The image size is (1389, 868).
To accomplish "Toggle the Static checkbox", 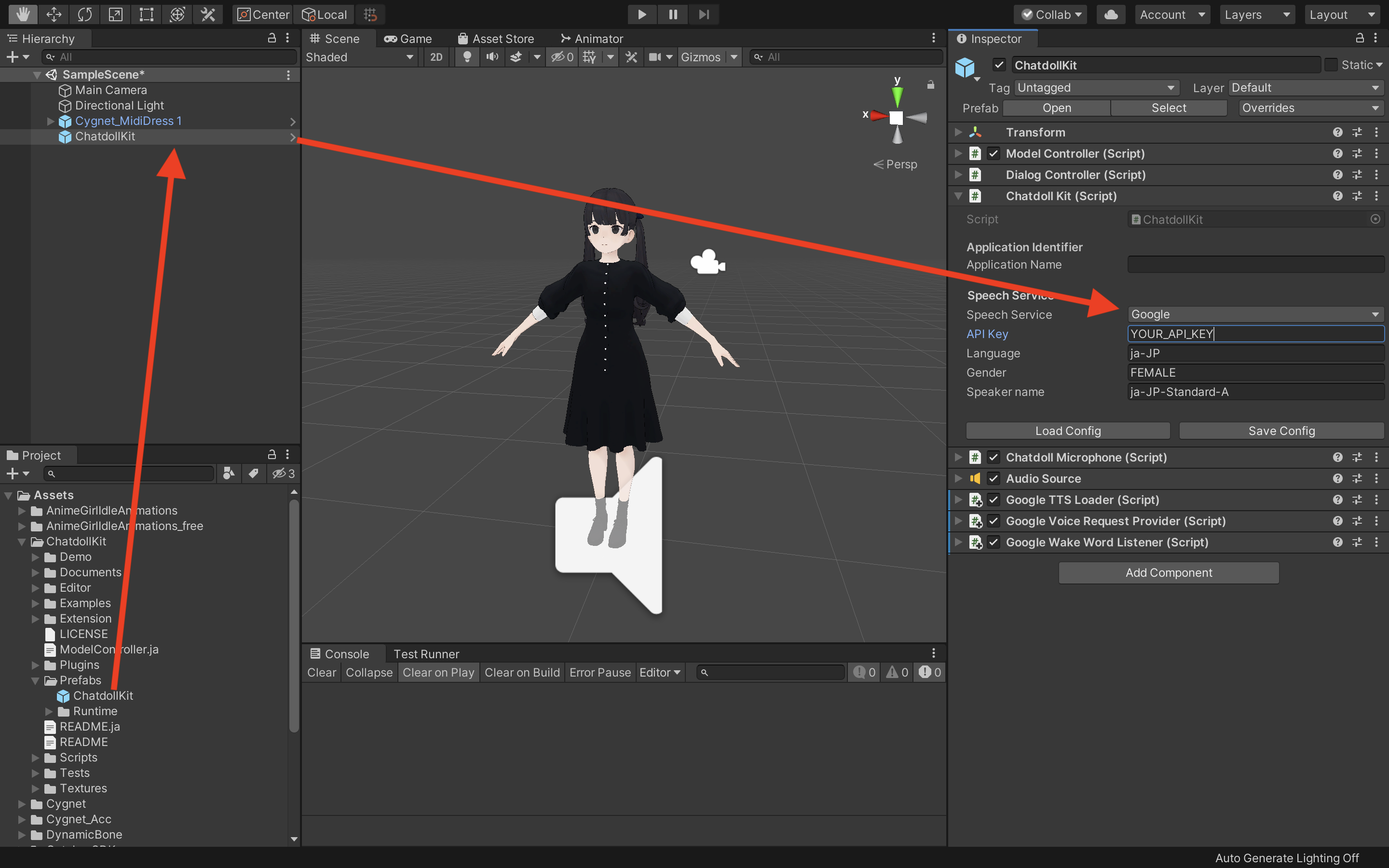I will (x=1331, y=65).
